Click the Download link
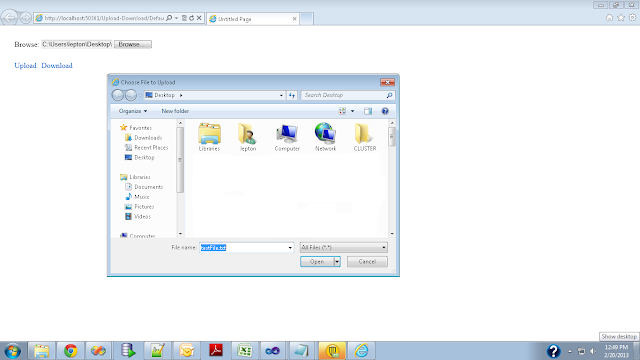This screenshot has height=360, width=640. pyautogui.click(x=57, y=65)
